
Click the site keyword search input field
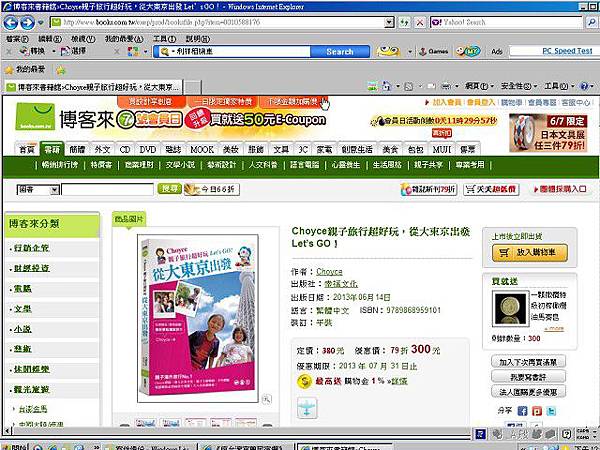[x=108, y=189]
